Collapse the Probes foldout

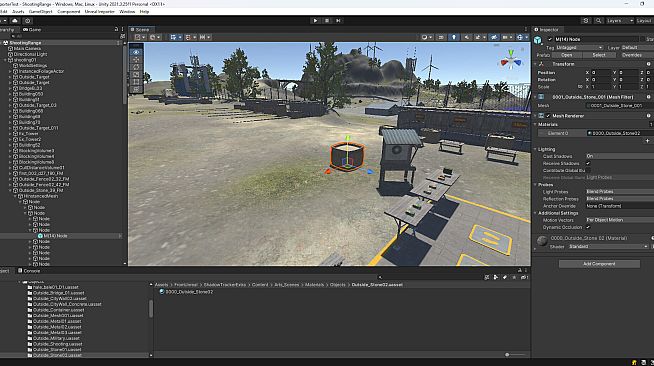click(x=536, y=185)
